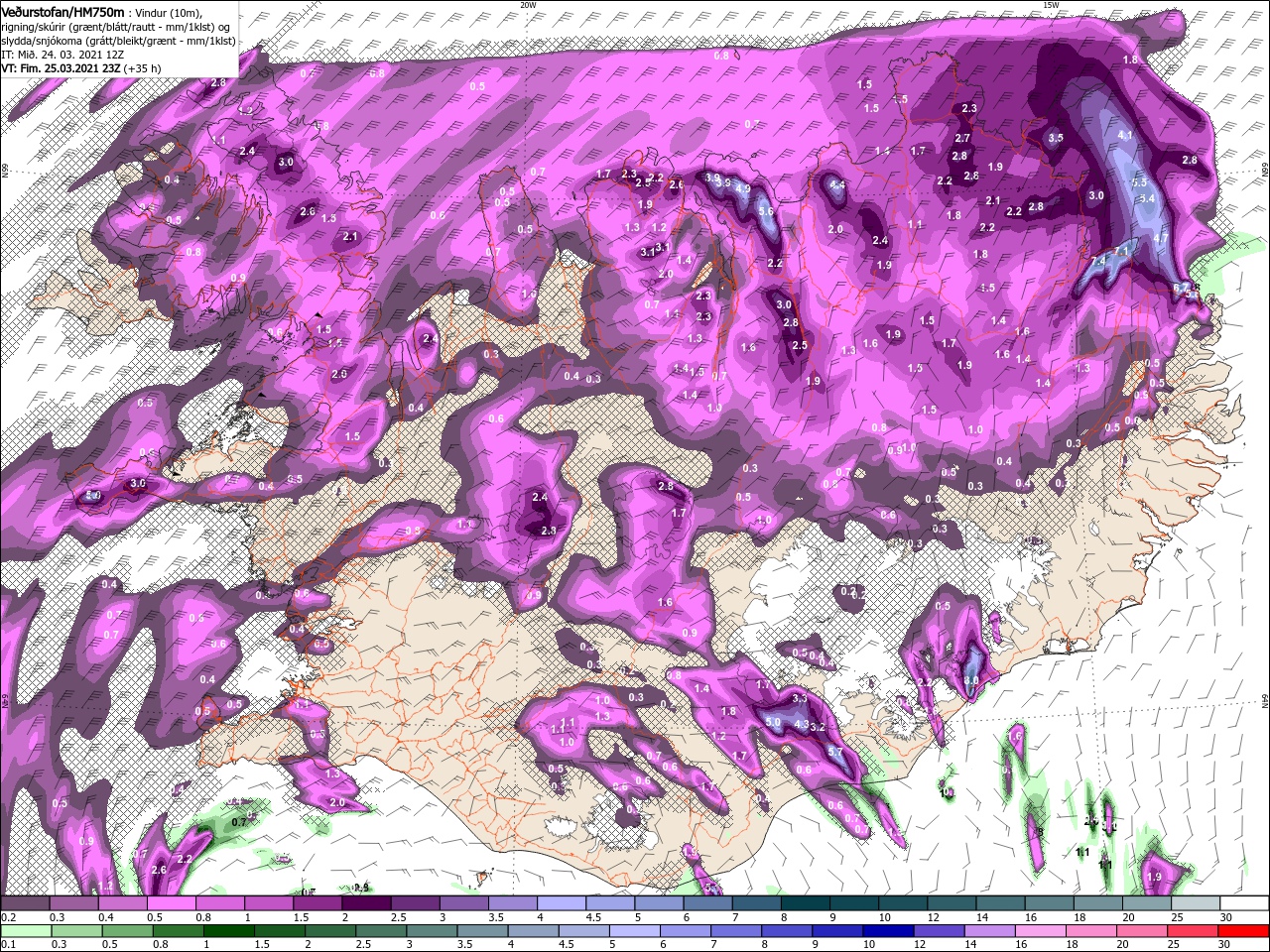Click the '25' label in the upper legend row

click(1179, 918)
